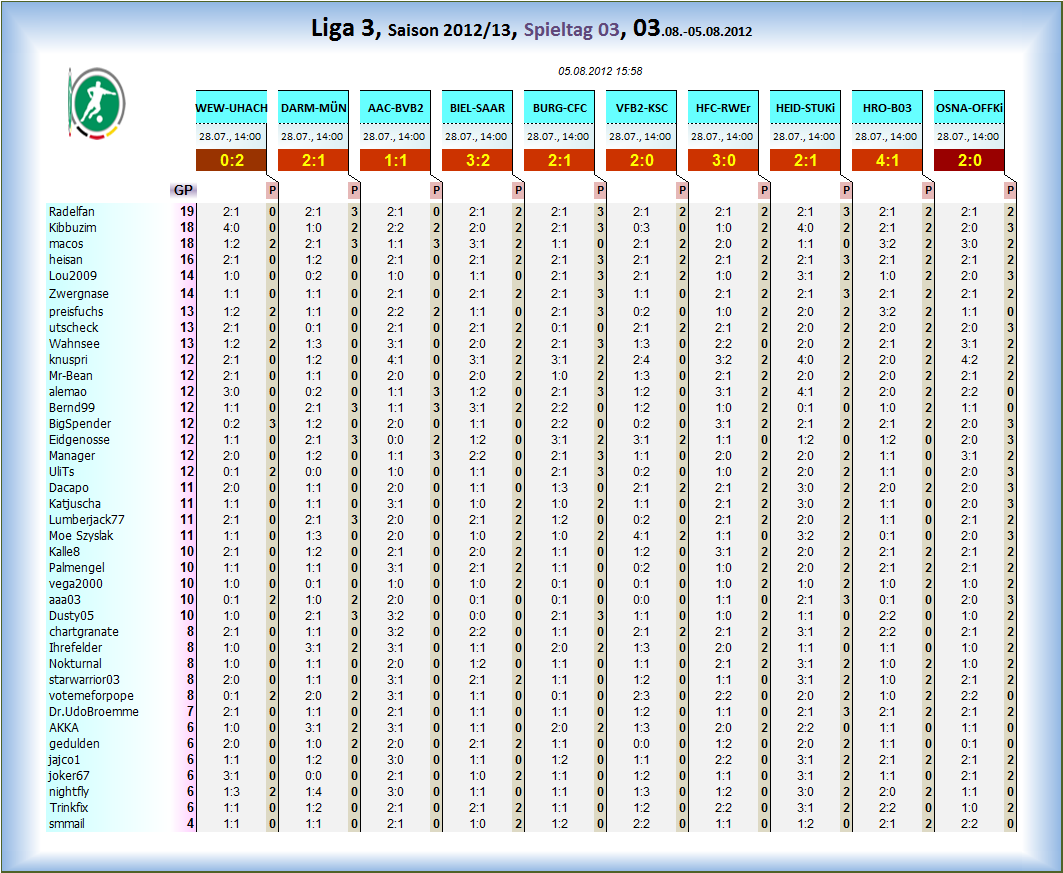Viewport: 1063px width, 873px height.
Task: Select player knuspri
Action: 68,359
